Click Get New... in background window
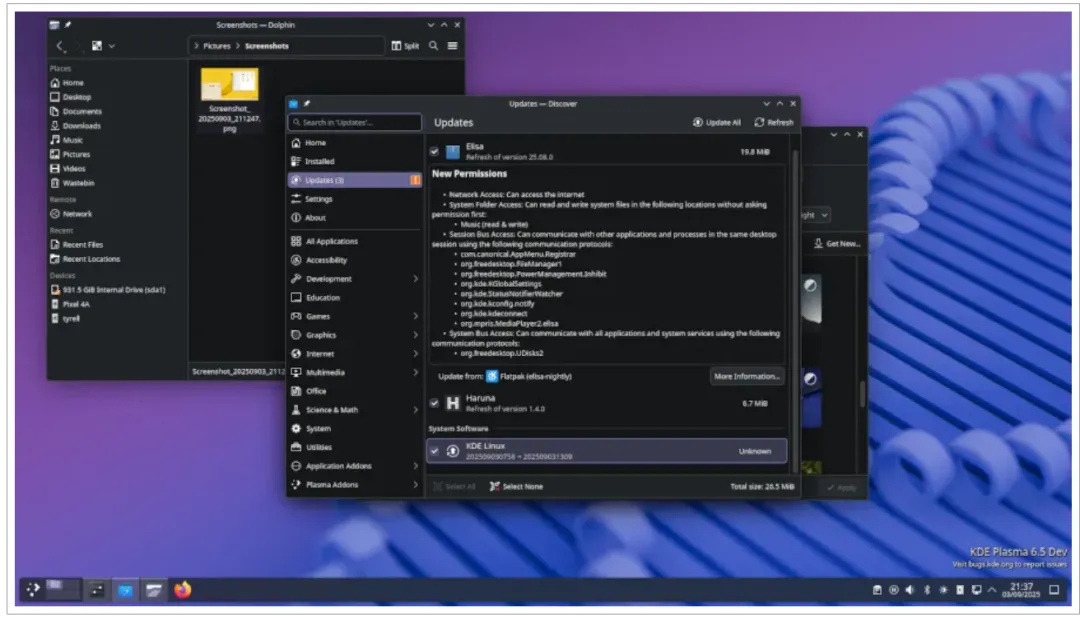Screen dimensions: 1080x617 click(x=837, y=243)
